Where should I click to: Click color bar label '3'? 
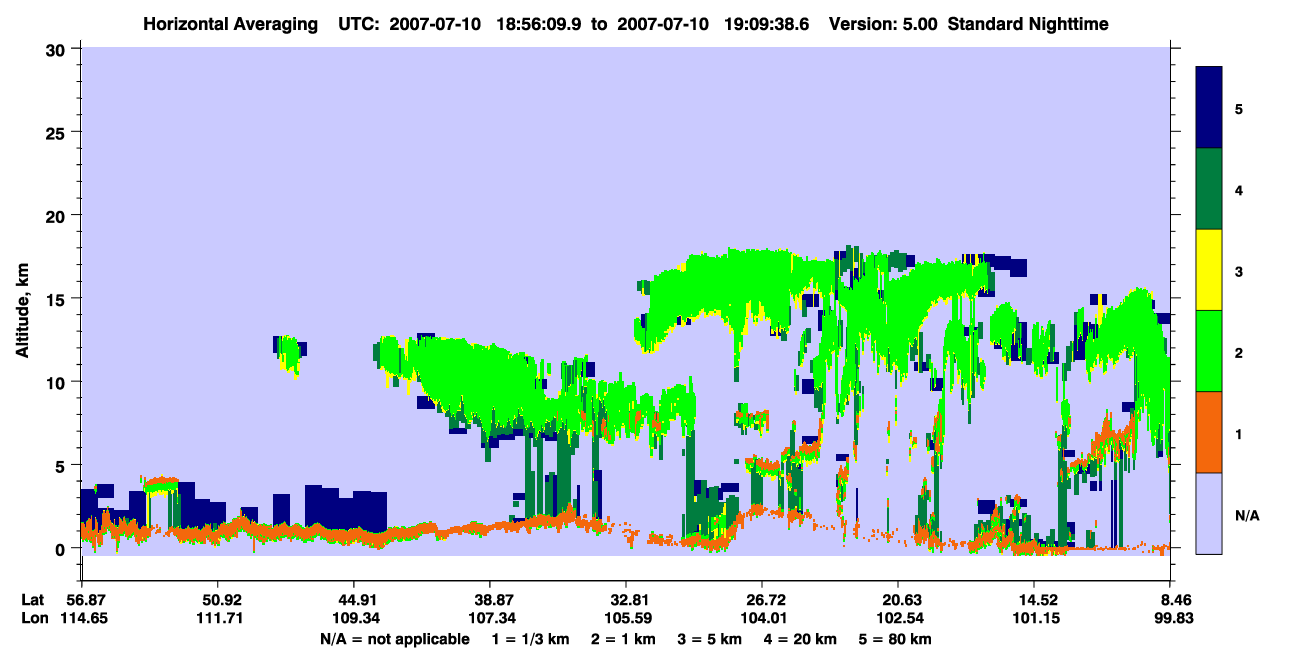point(1239,271)
